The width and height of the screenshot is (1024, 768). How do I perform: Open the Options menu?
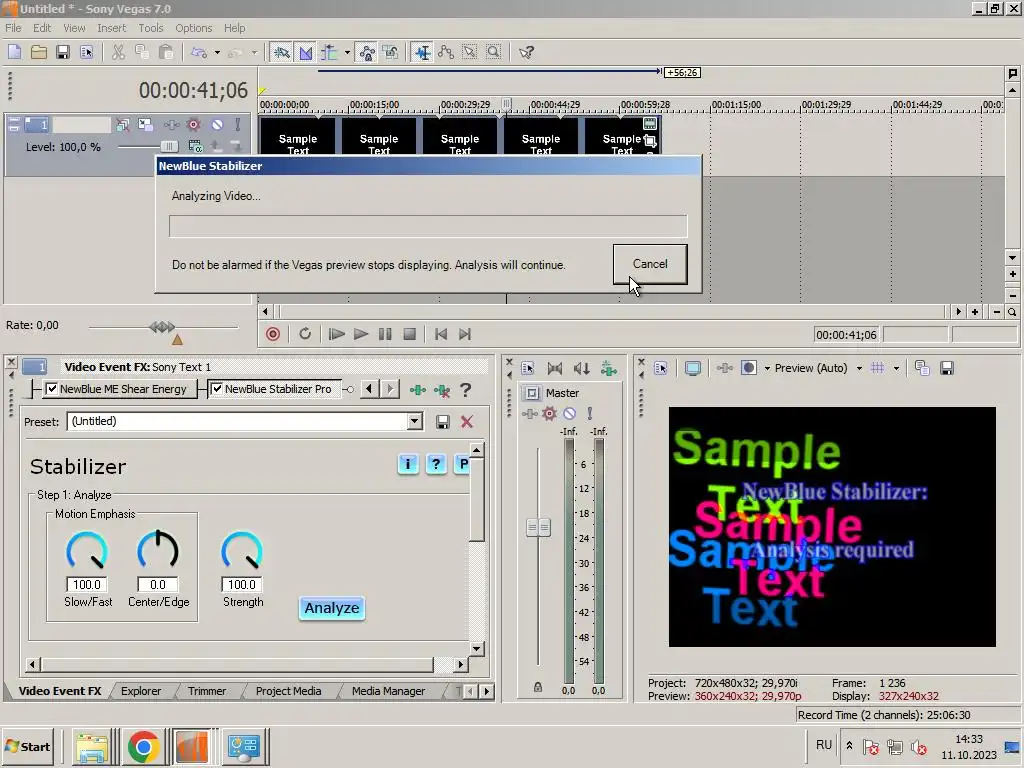point(193,28)
